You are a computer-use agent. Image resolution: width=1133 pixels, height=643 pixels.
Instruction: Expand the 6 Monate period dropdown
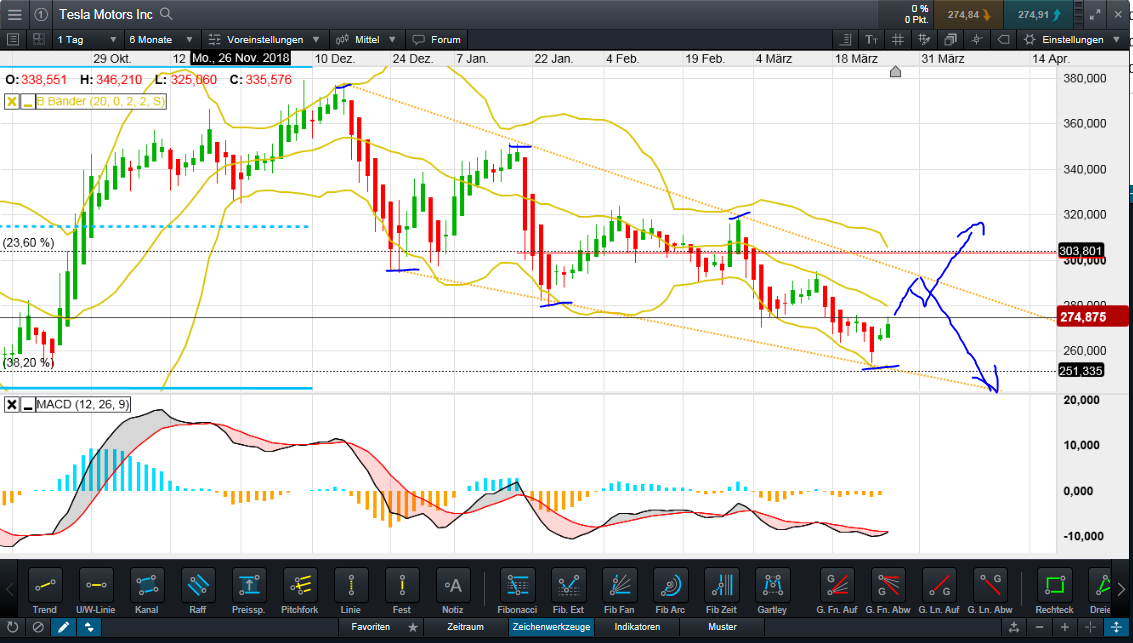[x=160, y=40]
